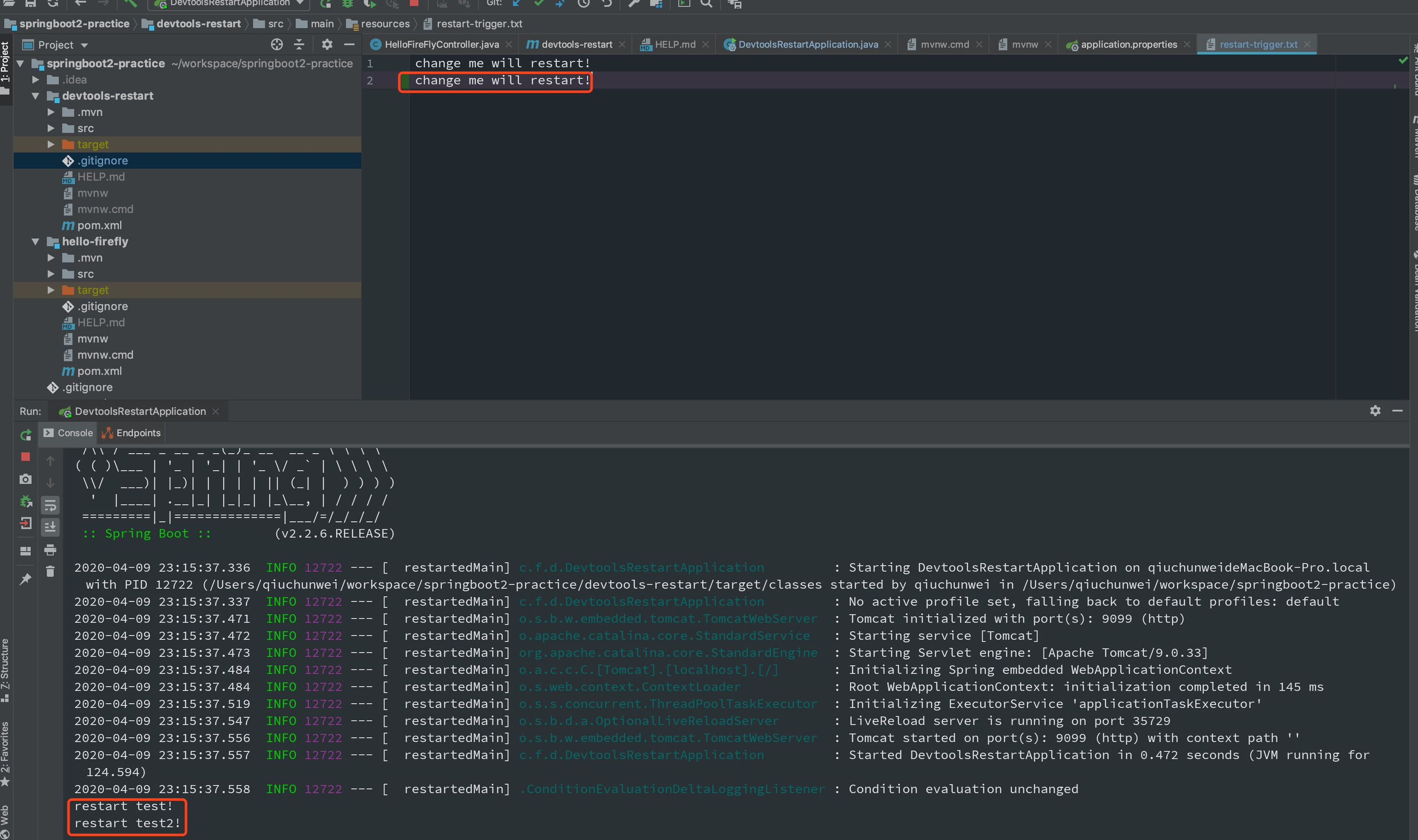This screenshot has width=1418, height=840.
Task: Clear console with trash can icon
Action: pyautogui.click(x=50, y=572)
